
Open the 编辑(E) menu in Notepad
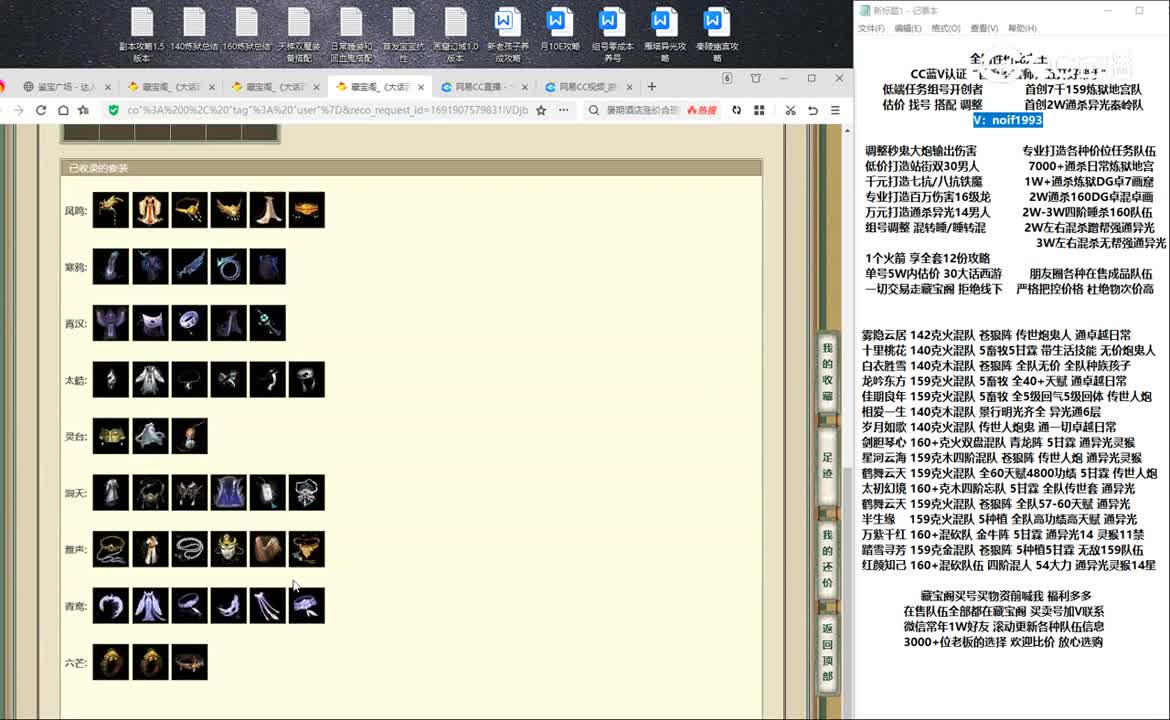pyautogui.click(x=907, y=28)
